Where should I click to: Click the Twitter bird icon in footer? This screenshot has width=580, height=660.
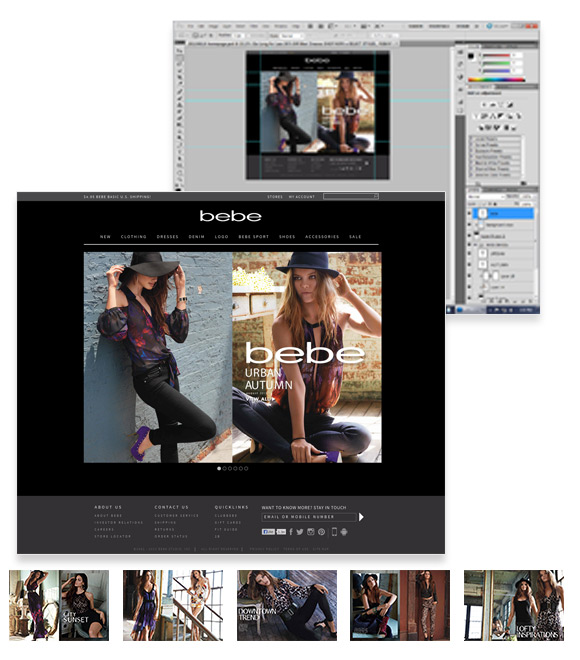point(300,532)
